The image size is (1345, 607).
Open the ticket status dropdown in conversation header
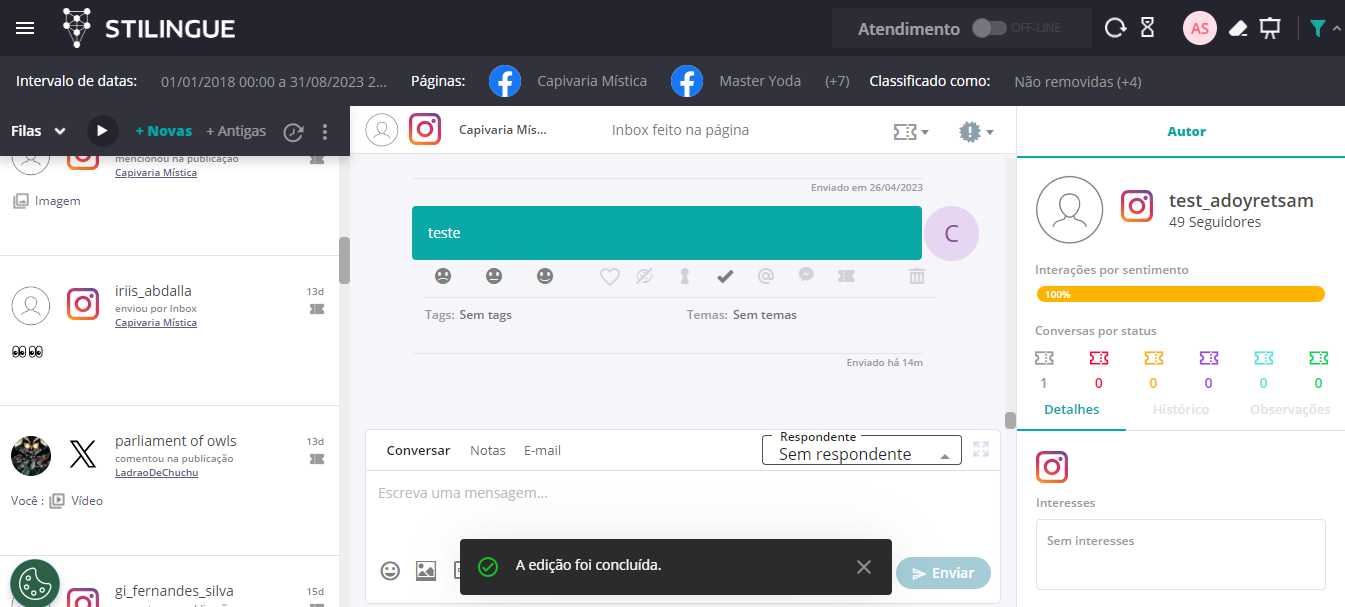click(910, 131)
